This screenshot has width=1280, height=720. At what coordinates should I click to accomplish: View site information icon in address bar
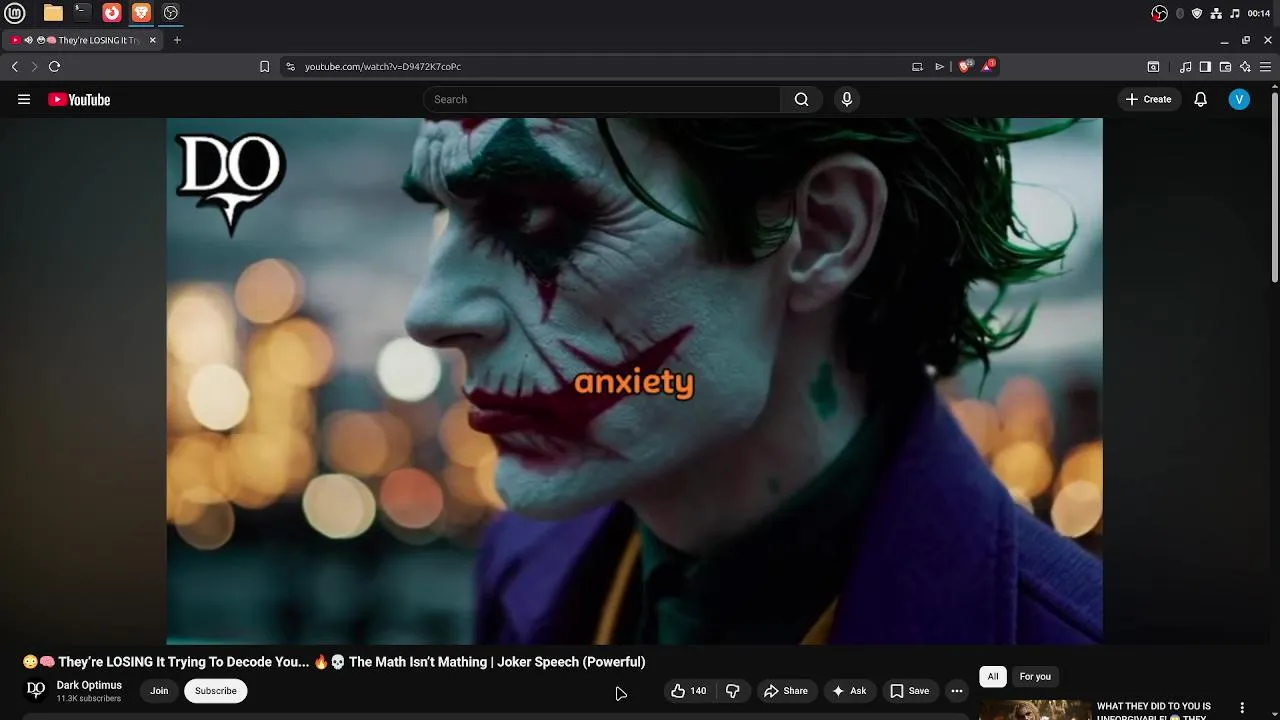[290, 66]
